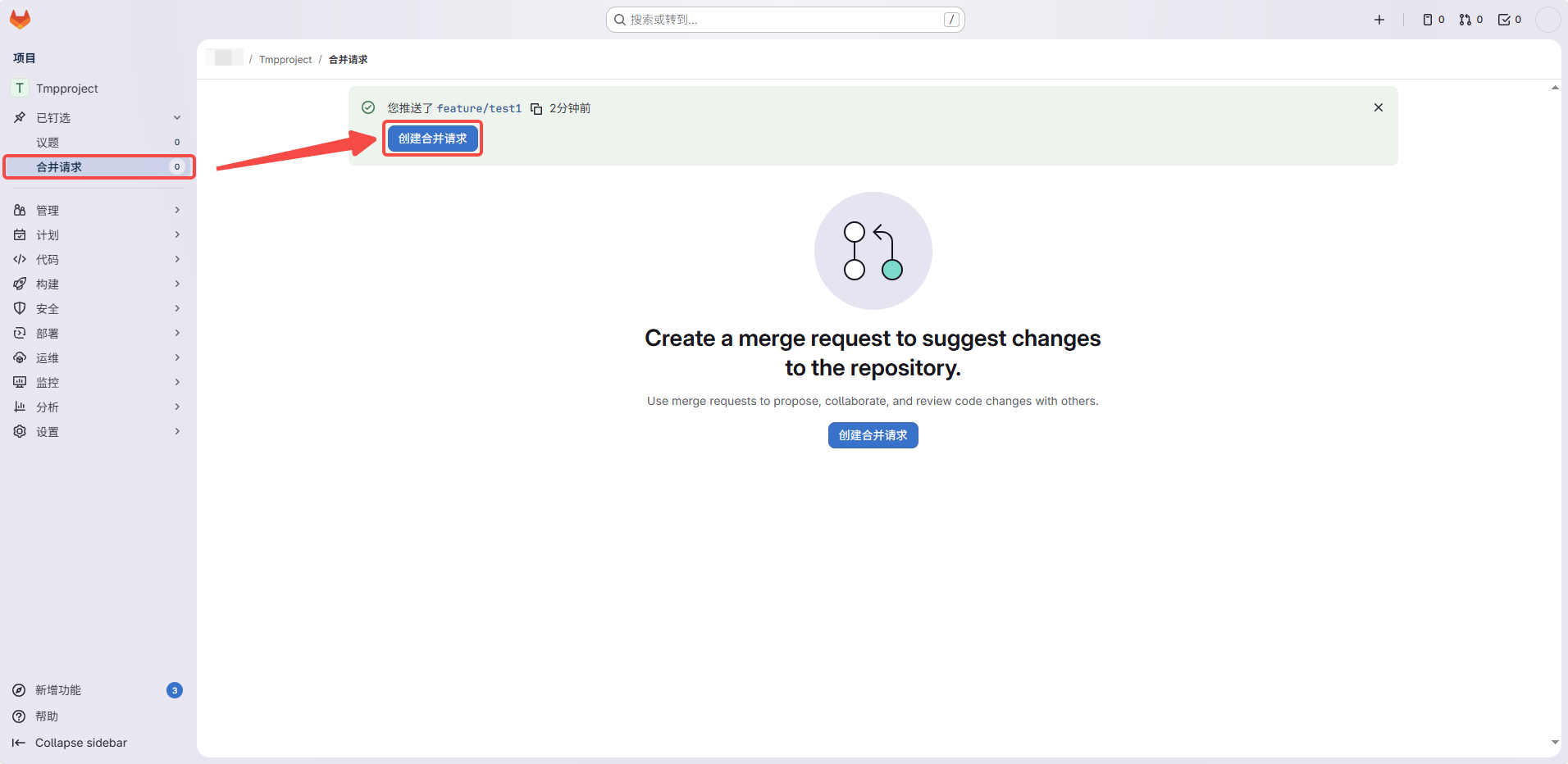The height and width of the screenshot is (764, 1568).
Task: Click the GitLab fox logo
Action: click(x=20, y=20)
